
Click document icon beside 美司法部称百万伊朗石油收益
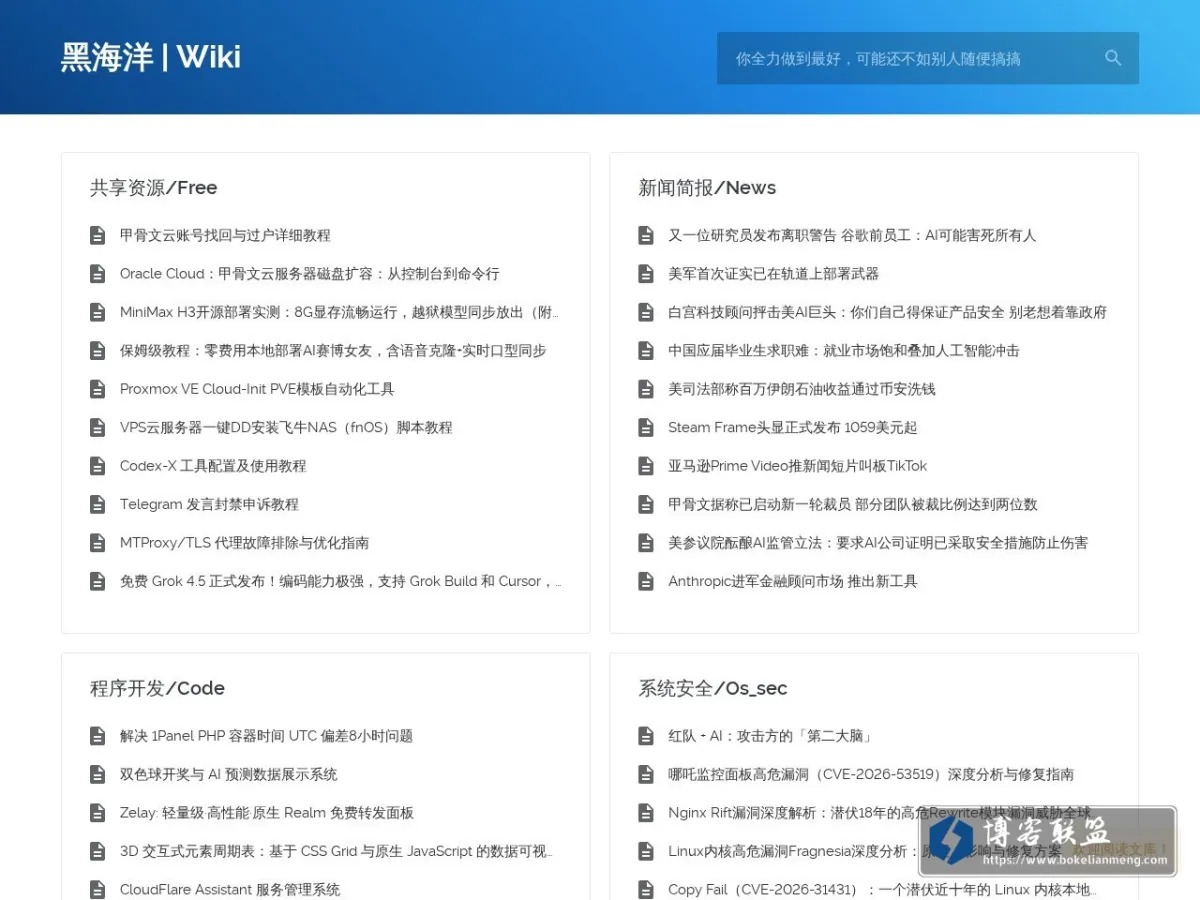[x=646, y=389]
